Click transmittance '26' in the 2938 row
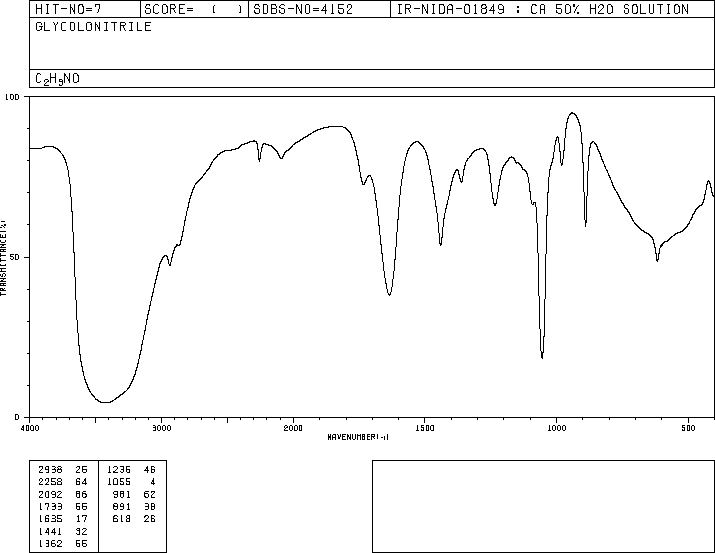 pyautogui.click(x=81, y=469)
